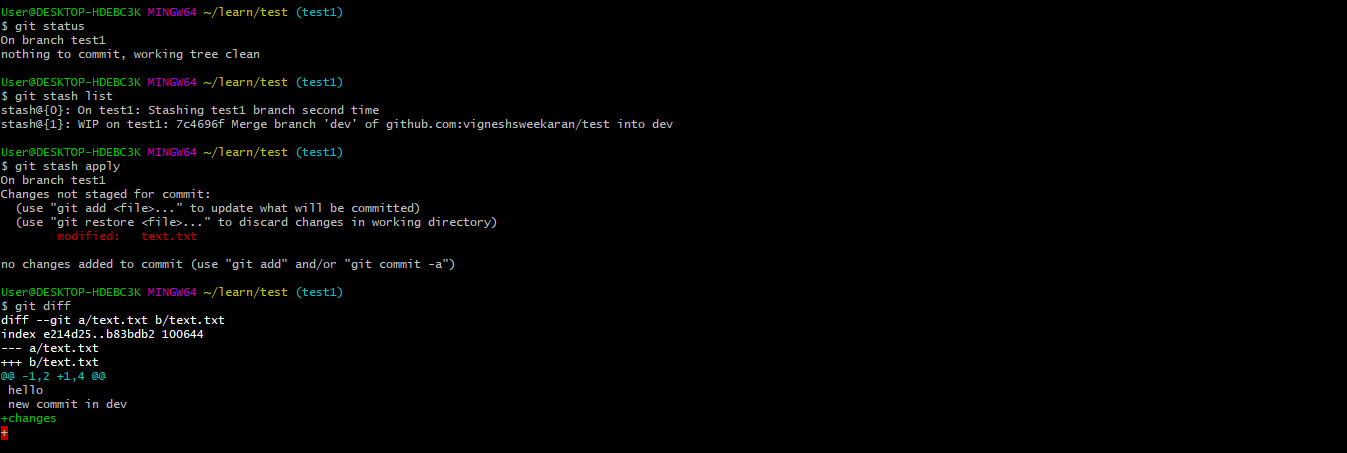Click the "git status" command text
Screen dimensions: 1347x453
[47, 25]
